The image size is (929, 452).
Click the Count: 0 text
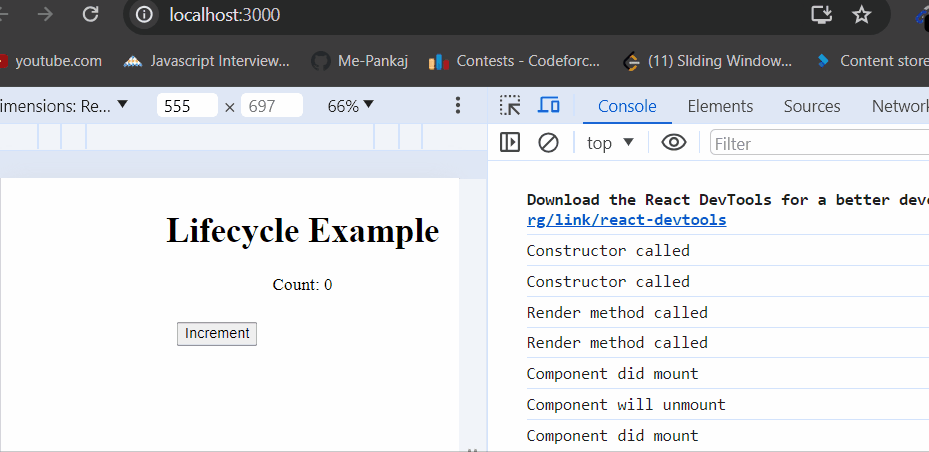click(302, 285)
